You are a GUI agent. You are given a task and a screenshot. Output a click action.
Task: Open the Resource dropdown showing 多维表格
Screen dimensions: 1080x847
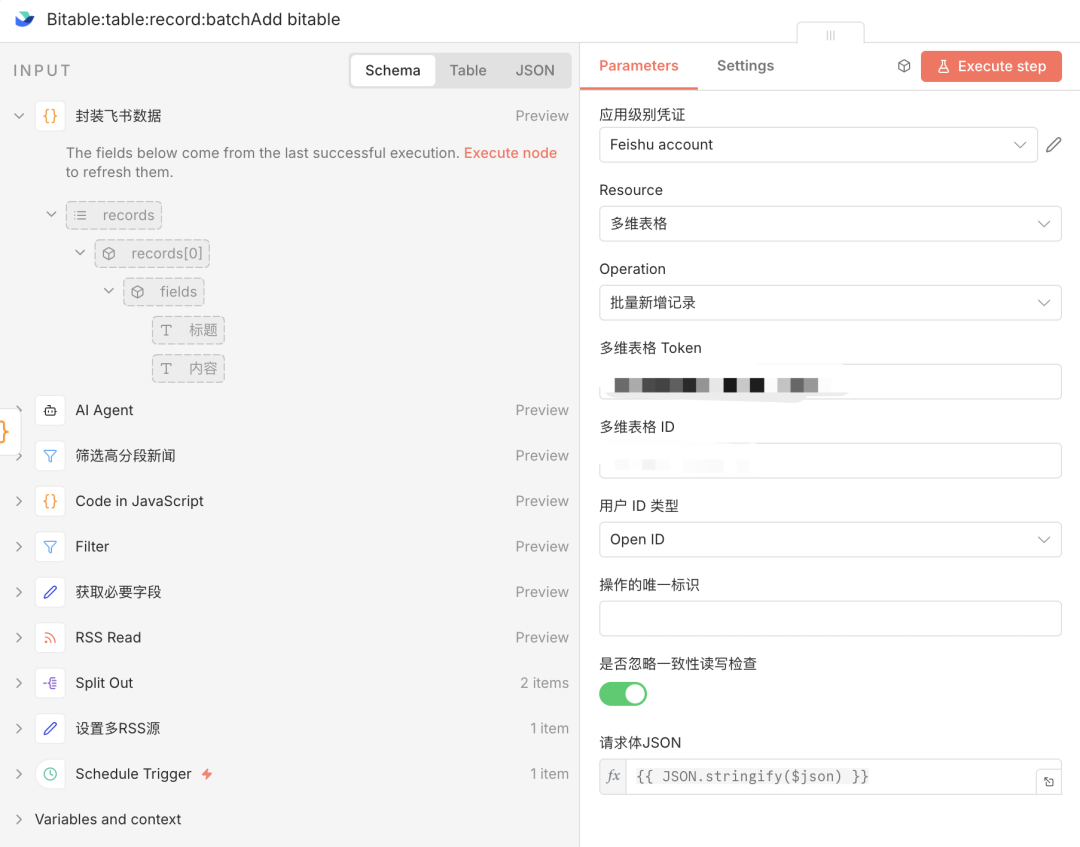(x=829, y=224)
